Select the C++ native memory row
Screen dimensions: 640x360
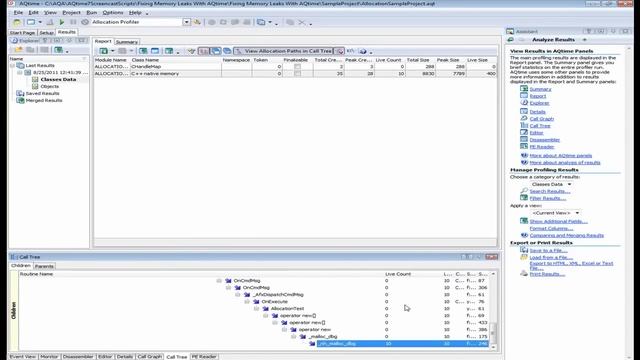click(x=295, y=74)
